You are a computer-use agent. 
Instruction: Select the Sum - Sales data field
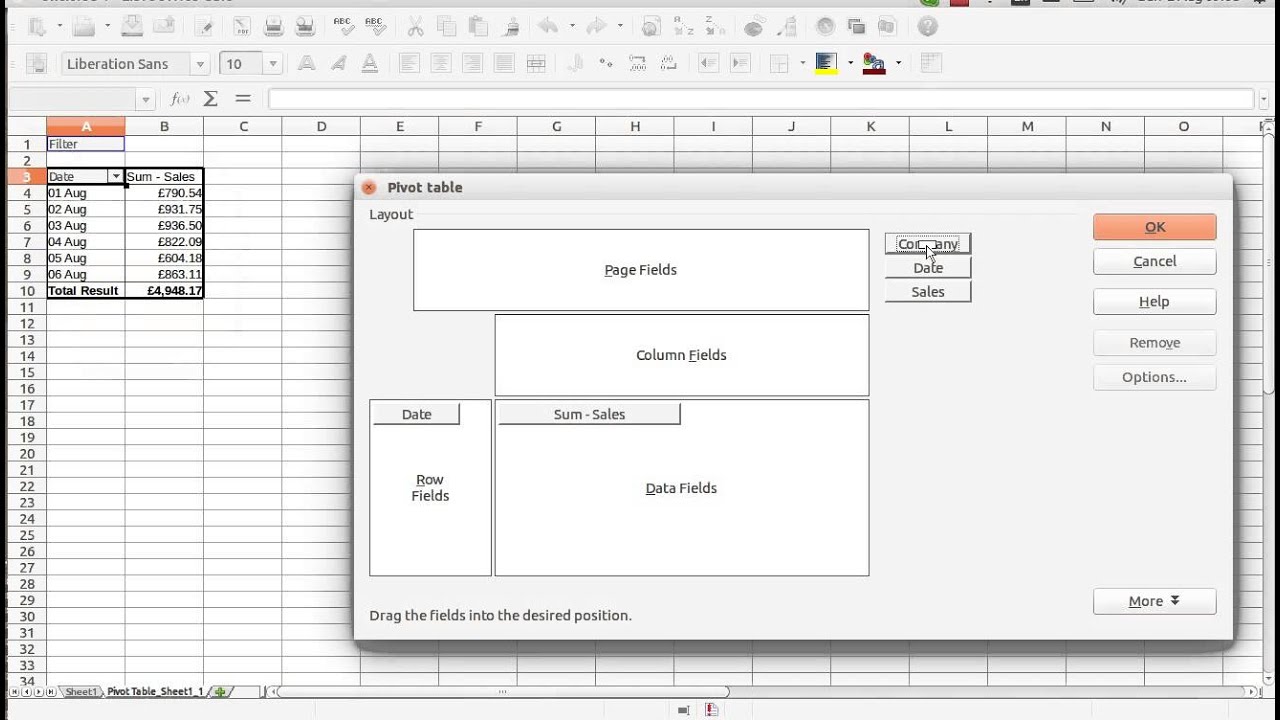point(589,414)
